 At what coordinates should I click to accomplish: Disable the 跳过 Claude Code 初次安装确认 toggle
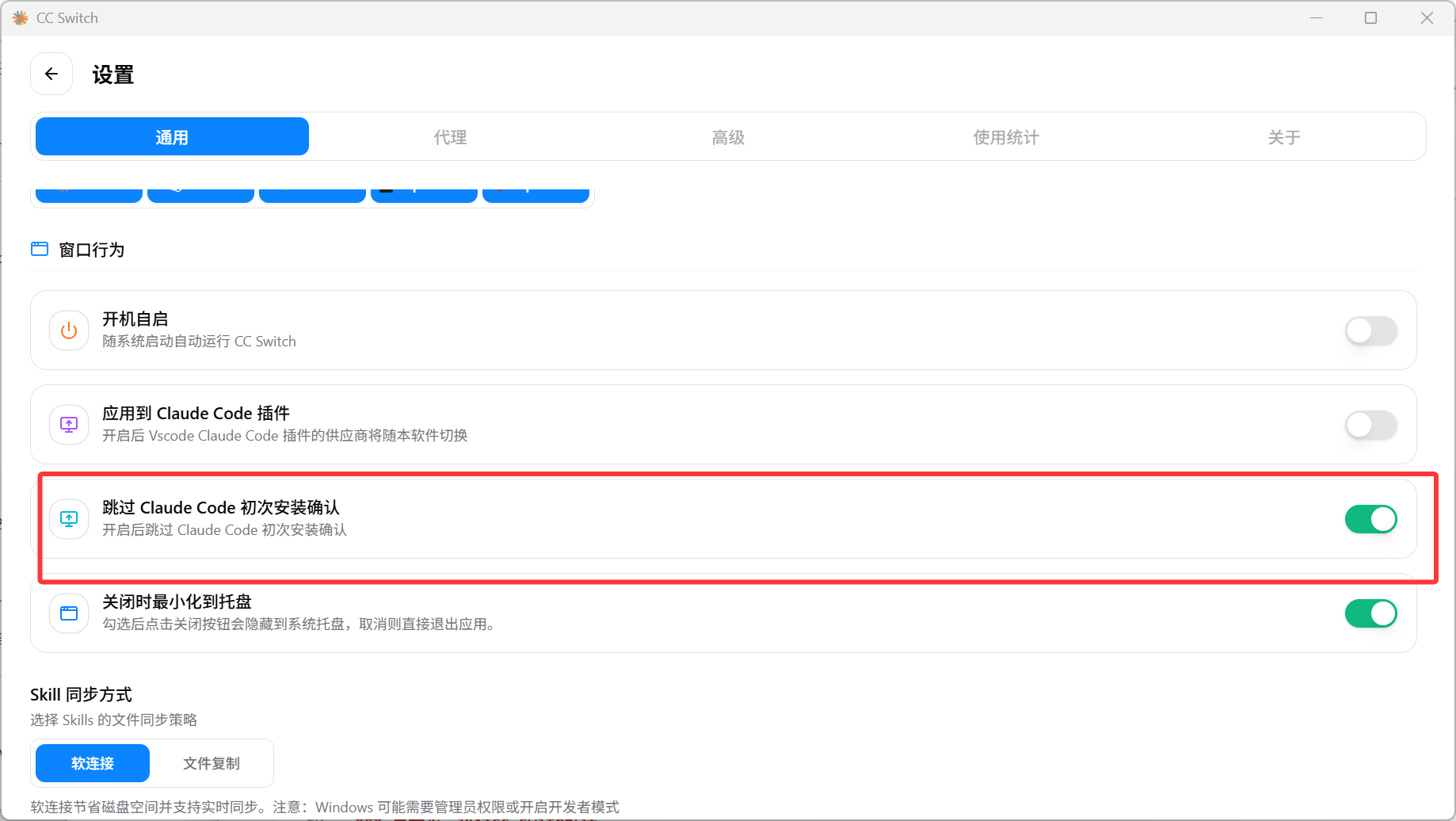[x=1370, y=518]
